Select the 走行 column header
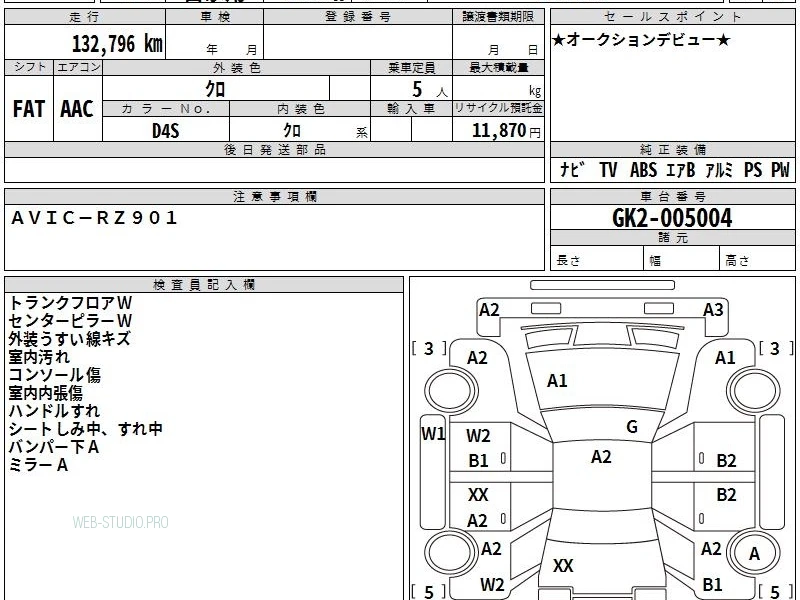800x600 pixels. (85, 17)
